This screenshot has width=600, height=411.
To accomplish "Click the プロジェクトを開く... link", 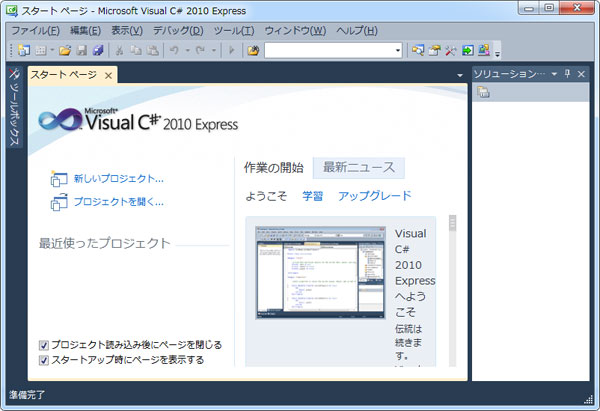I will 119,202.
